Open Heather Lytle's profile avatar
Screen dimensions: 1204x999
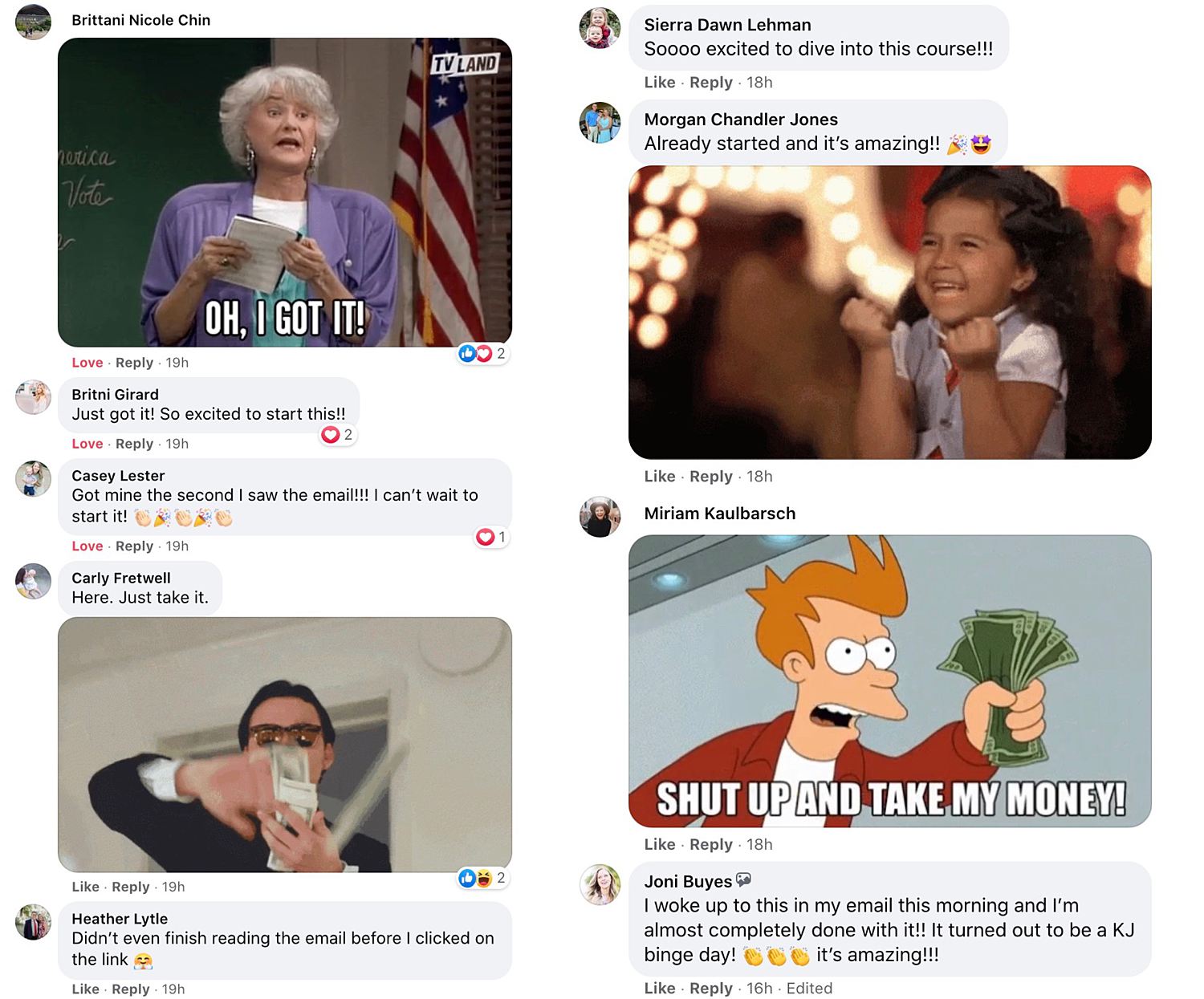point(33,922)
